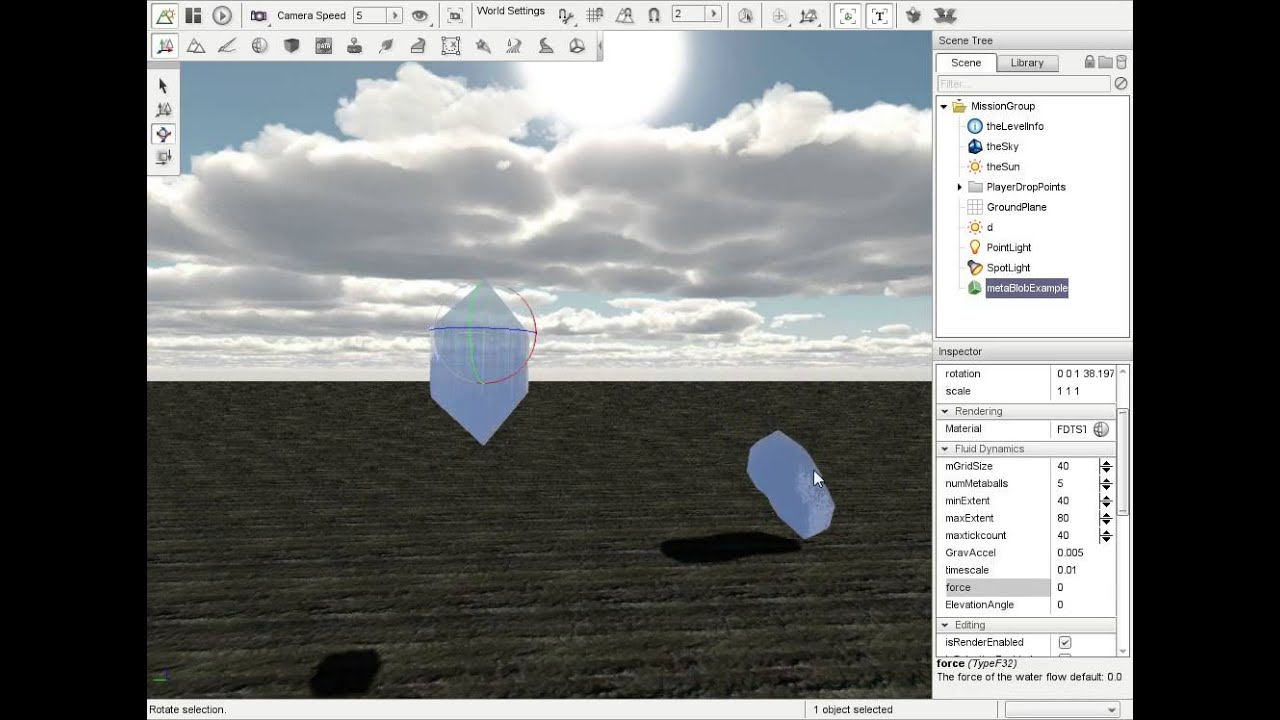
Task: Click the explode prefab icon
Action: coord(945,15)
